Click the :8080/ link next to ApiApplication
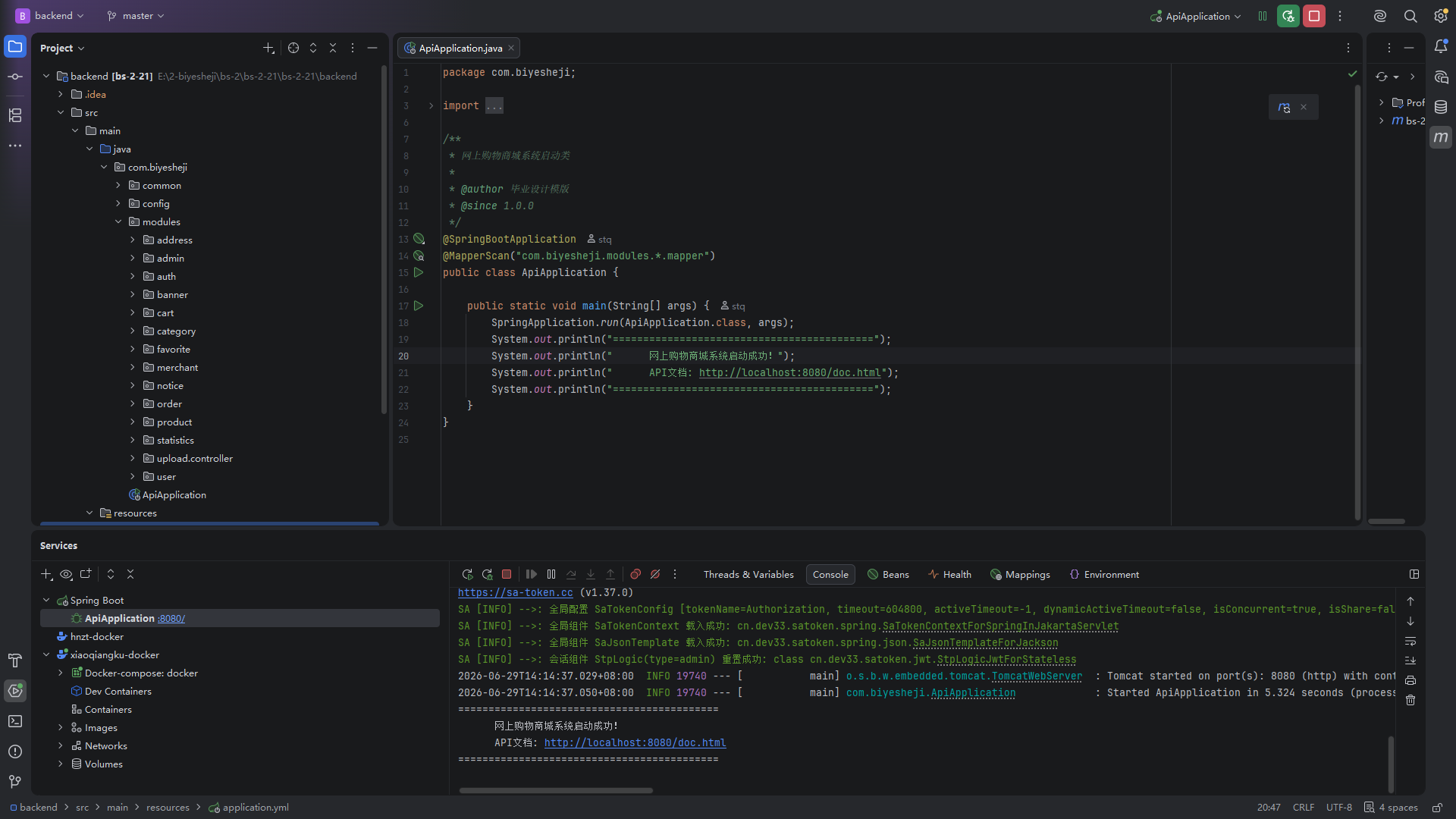 (x=171, y=619)
